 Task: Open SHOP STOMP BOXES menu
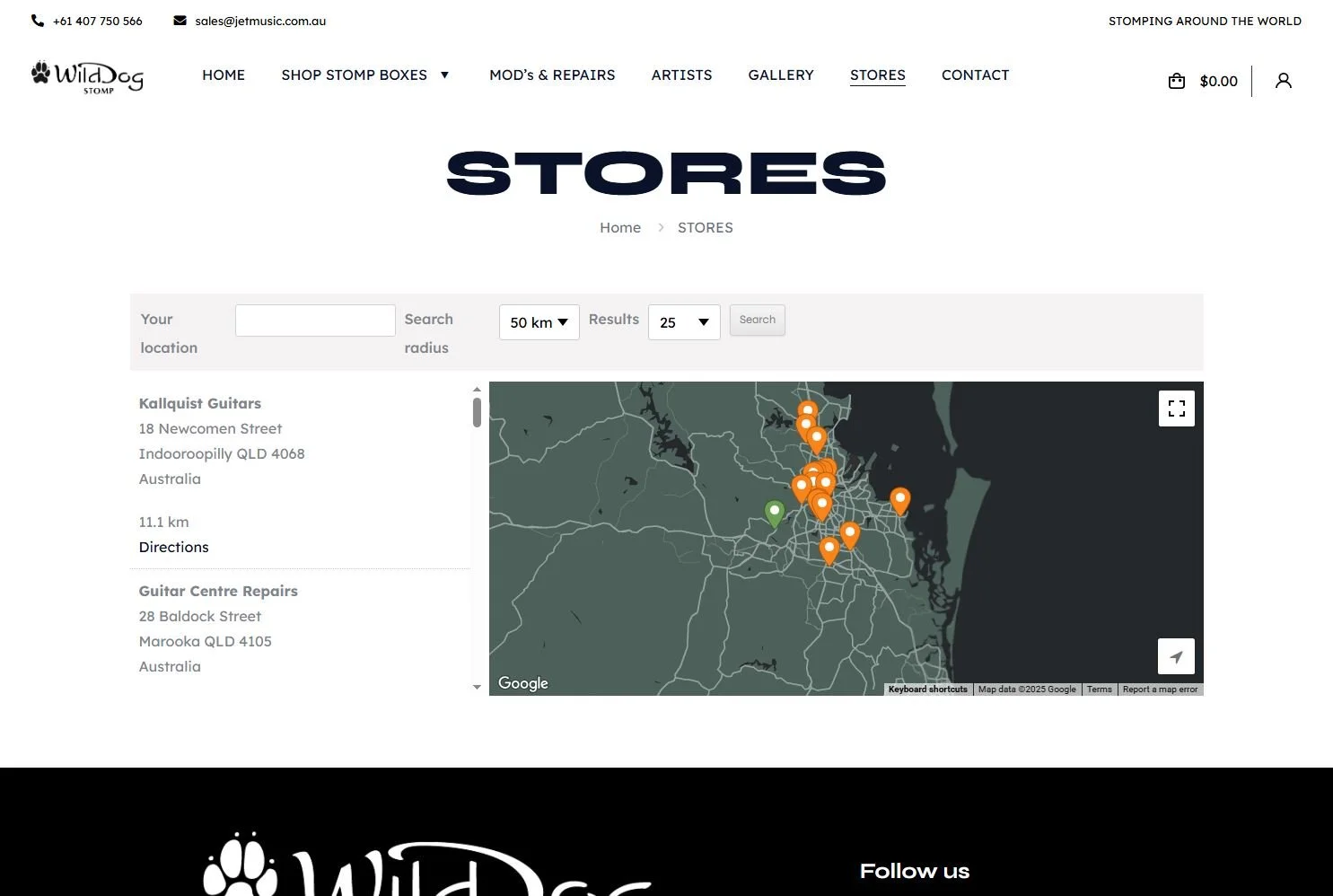(x=354, y=75)
